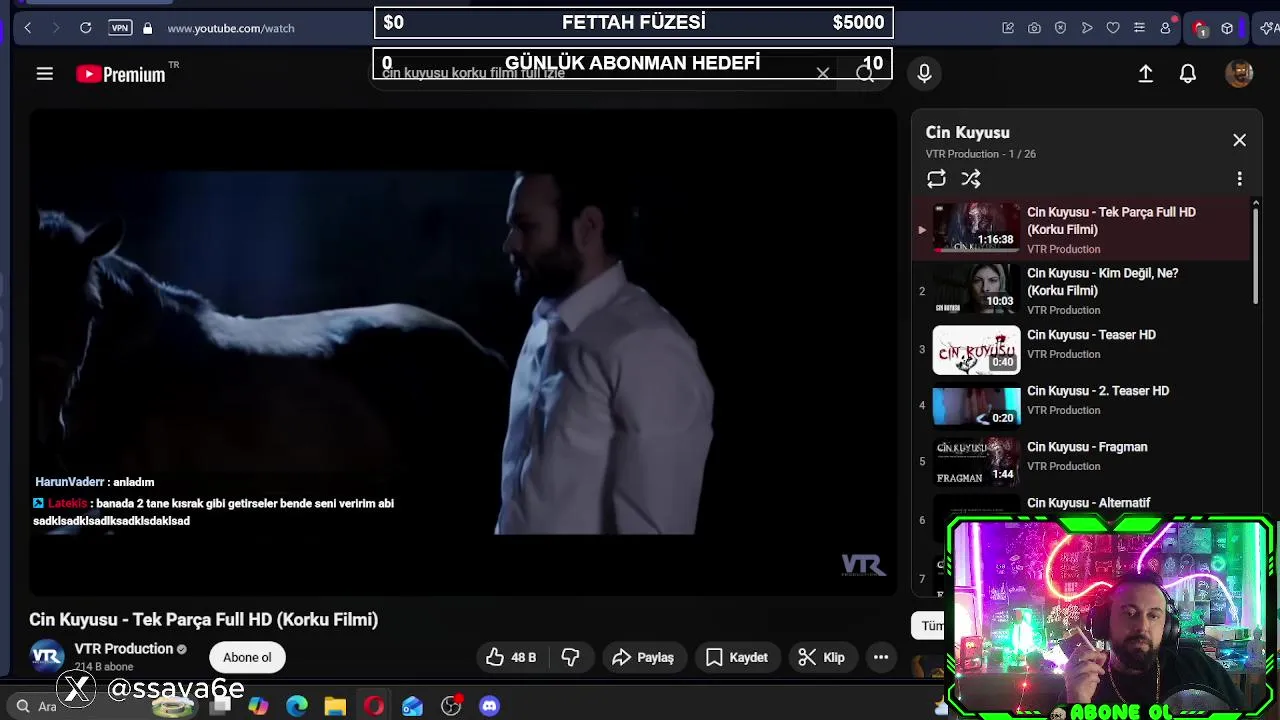This screenshot has height=720, width=1280.
Task: Create a clip via Klip button
Action: click(822, 657)
